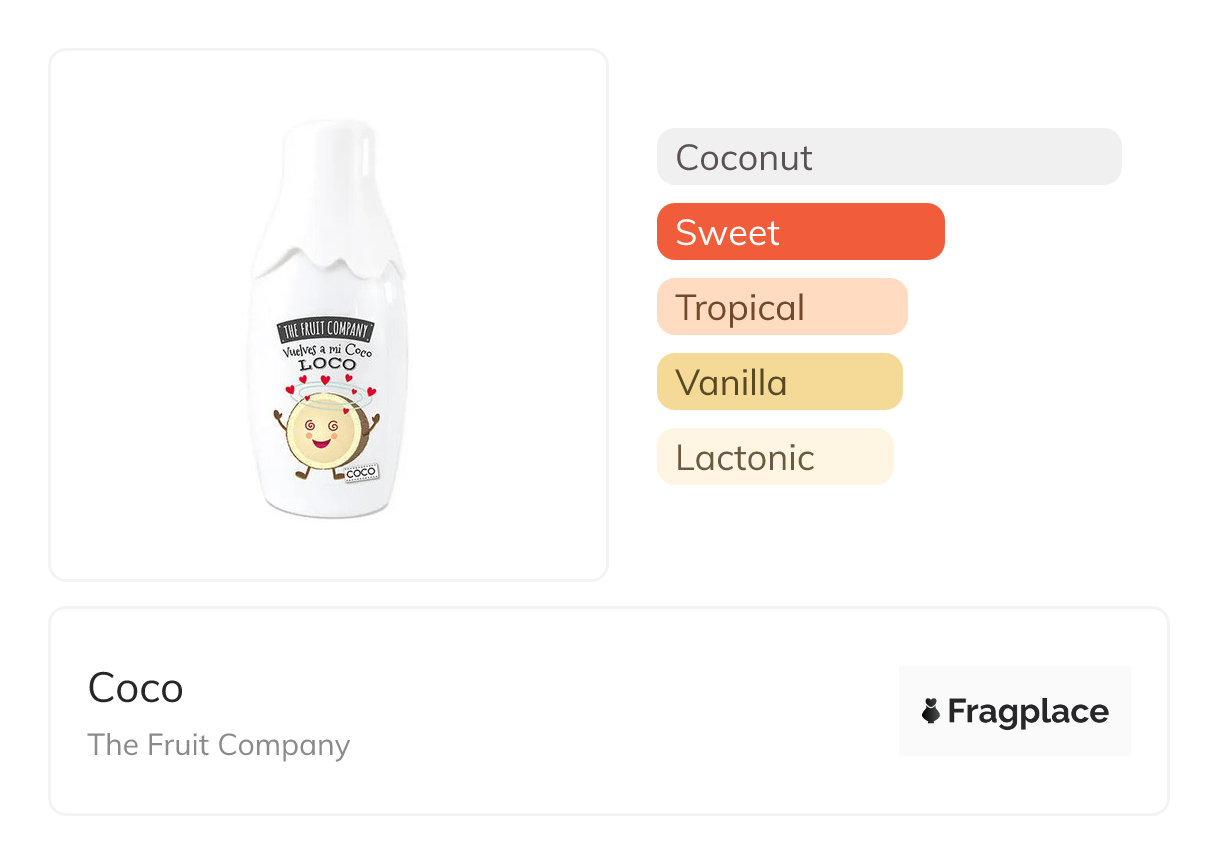Screen dimensions: 1218x864
Task: Click the small COCO tag on bottle
Action: 361,472
